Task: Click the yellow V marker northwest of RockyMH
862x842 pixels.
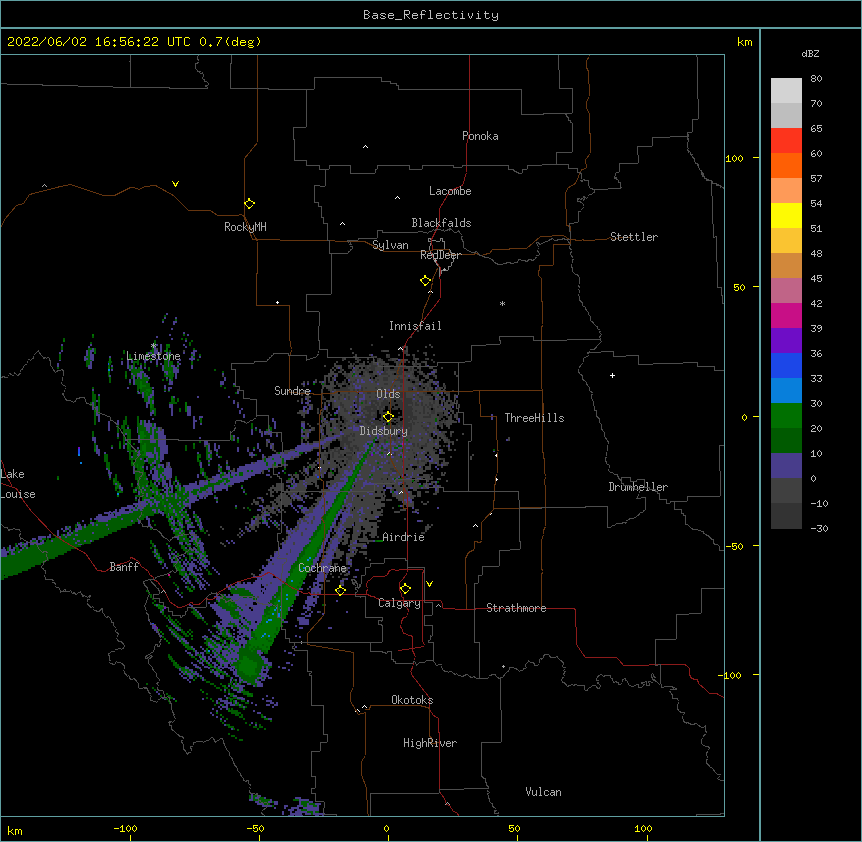Action: (175, 184)
